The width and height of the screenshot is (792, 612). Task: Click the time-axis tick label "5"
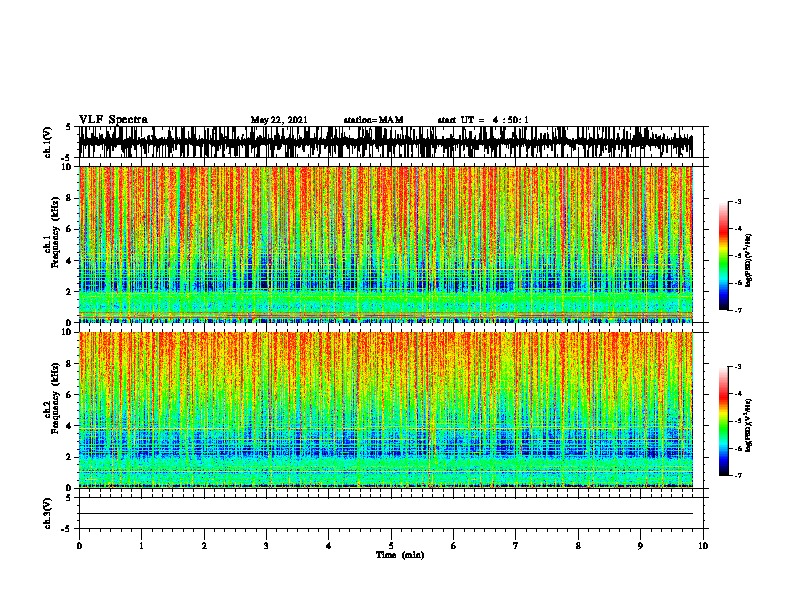click(x=391, y=546)
